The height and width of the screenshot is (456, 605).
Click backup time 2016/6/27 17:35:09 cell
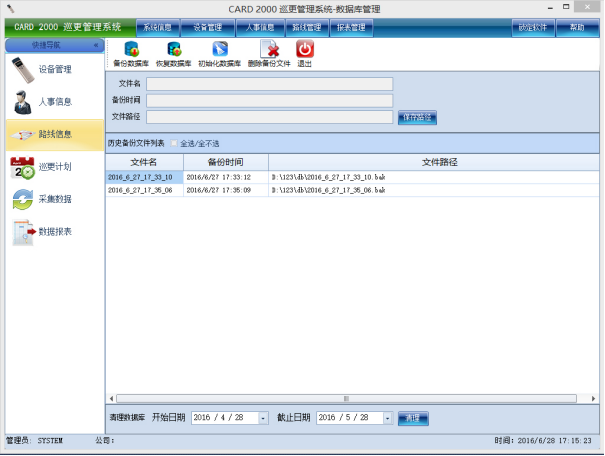pos(226,190)
